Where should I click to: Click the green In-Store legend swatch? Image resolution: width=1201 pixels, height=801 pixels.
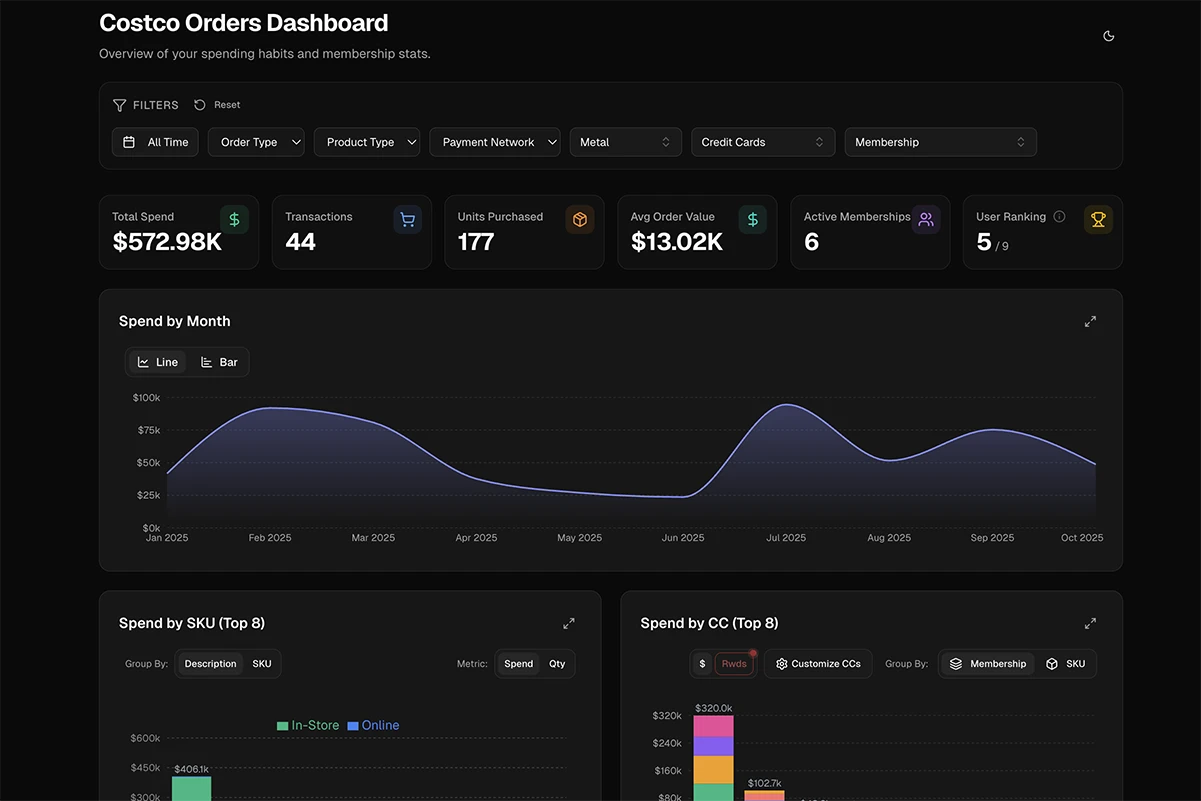pos(284,725)
